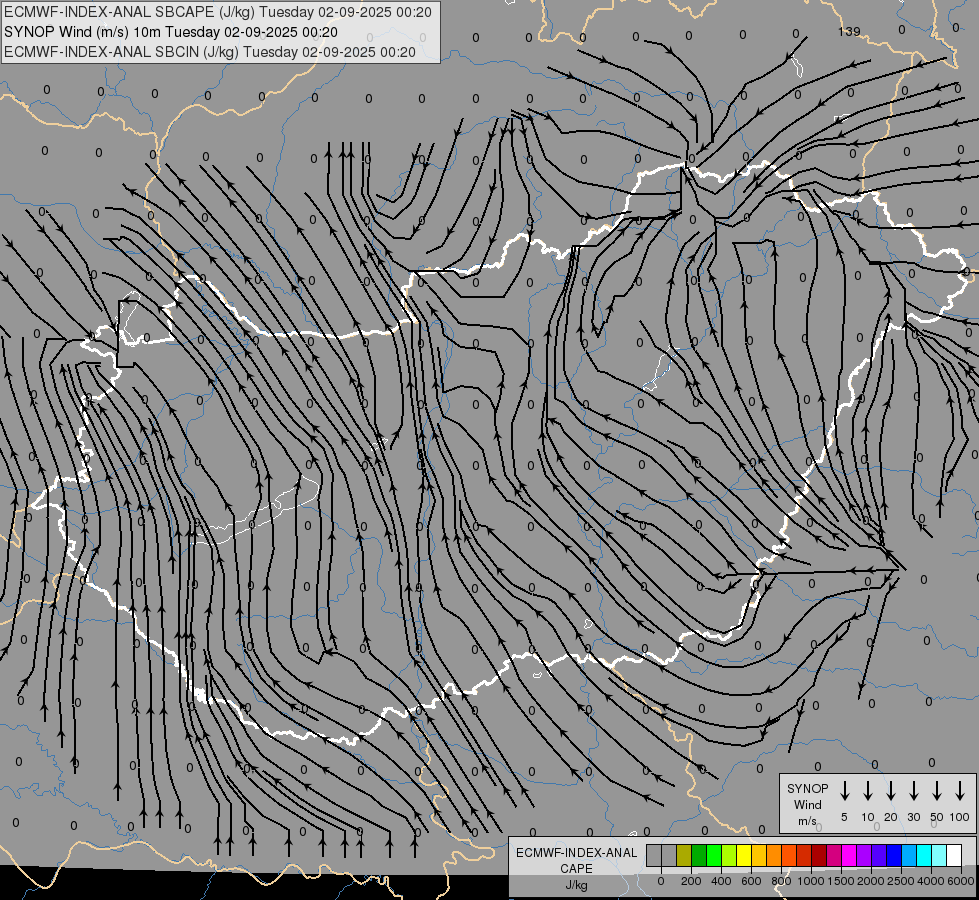979x900 pixels.
Task: Select the 20 m/s wind arrow in legend
Action: (891, 791)
